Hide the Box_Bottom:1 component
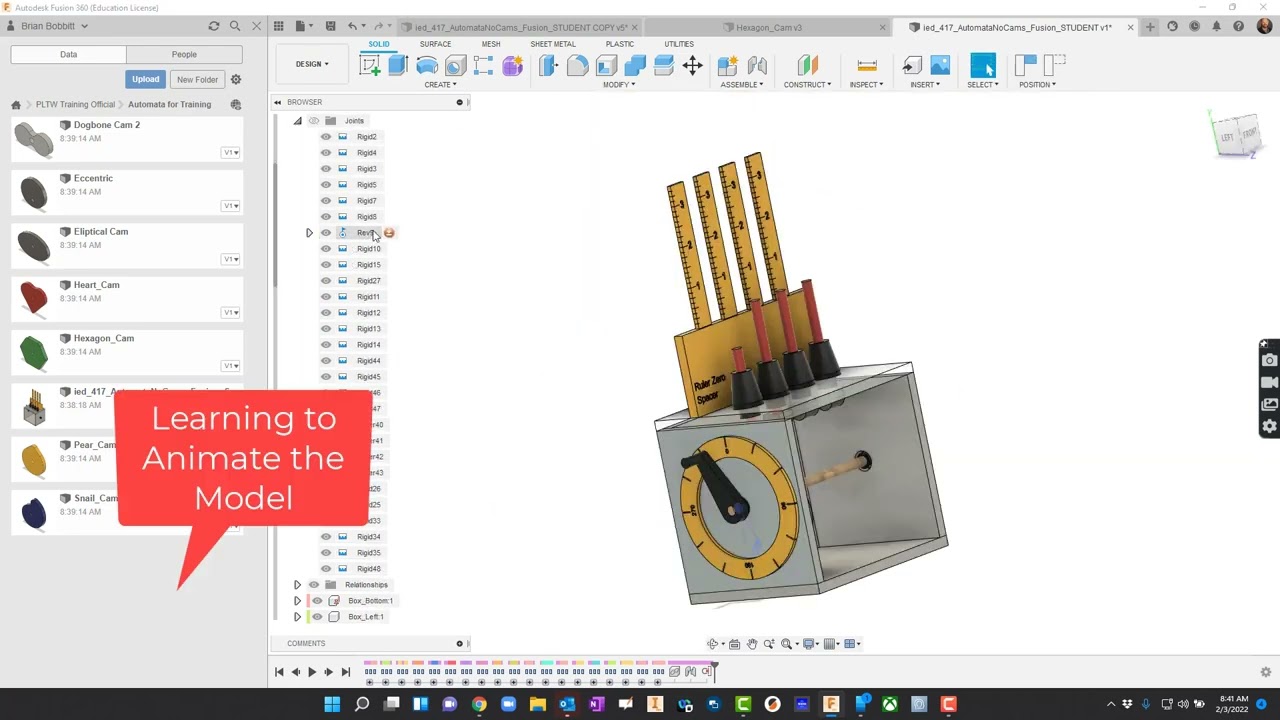Screen dimensions: 1280x720 pos(318,601)
